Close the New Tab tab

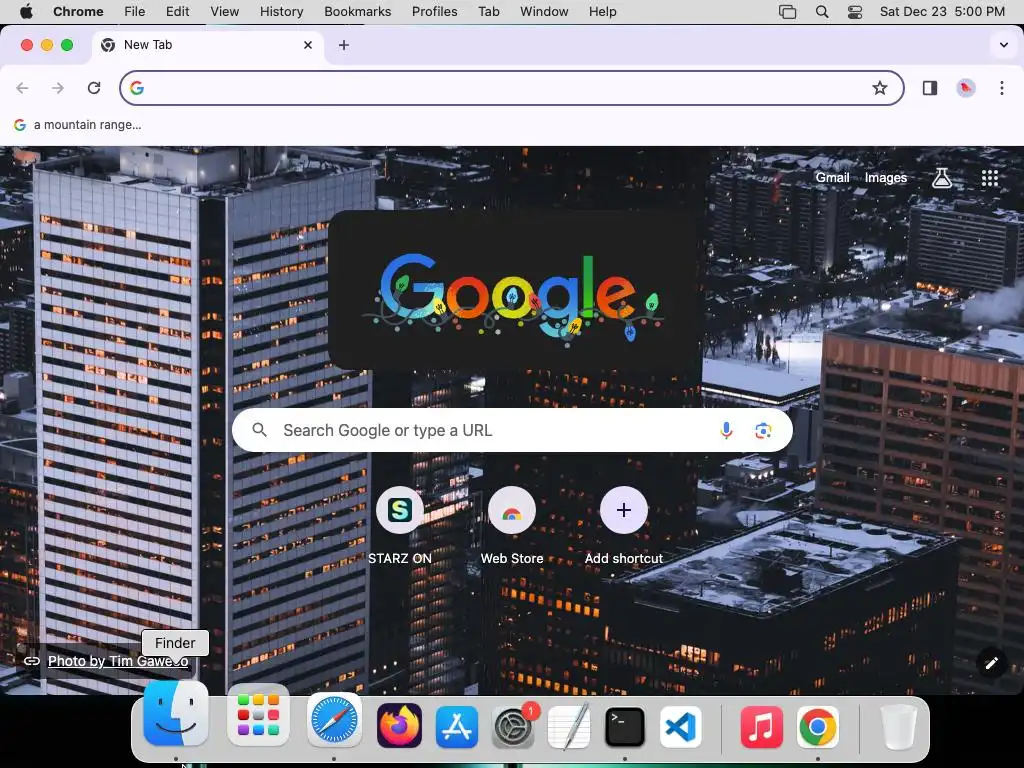point(308,45)
